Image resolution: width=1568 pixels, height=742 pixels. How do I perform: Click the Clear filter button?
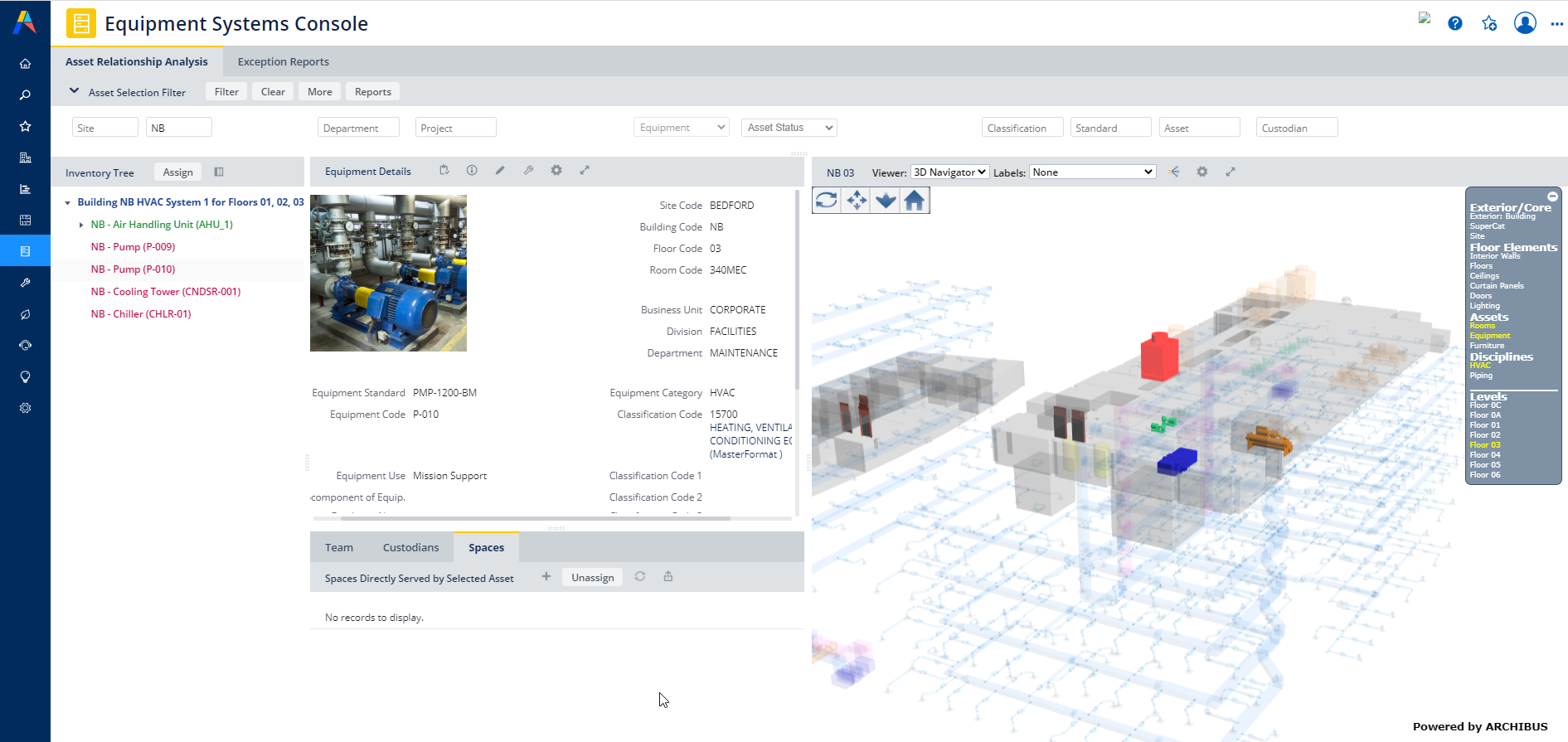273,92
